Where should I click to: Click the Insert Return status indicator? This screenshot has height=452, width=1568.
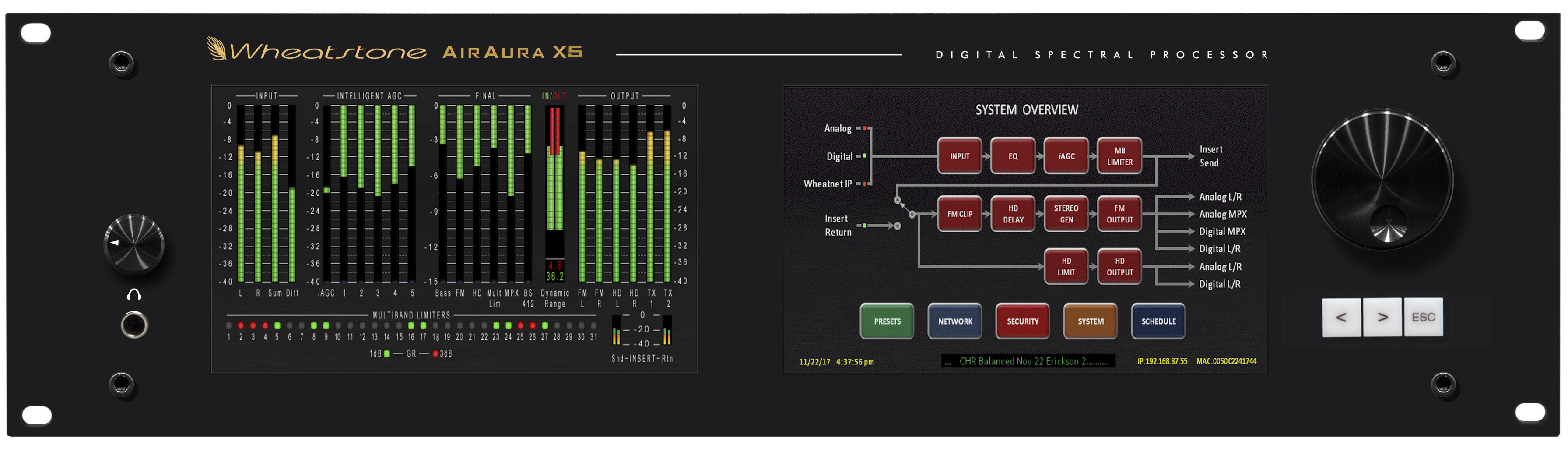tap(864, 226)
